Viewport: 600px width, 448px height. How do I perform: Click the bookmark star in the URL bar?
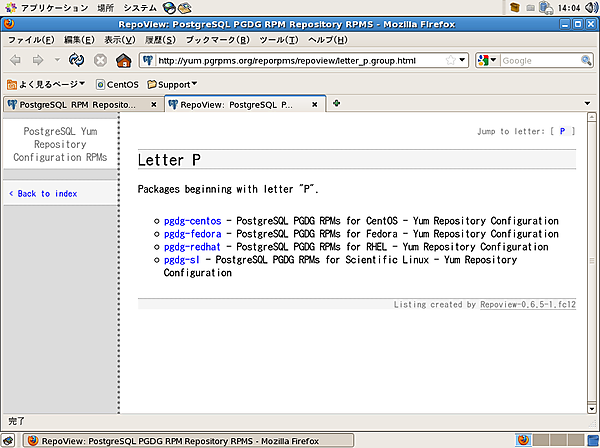tap(451, 60)
